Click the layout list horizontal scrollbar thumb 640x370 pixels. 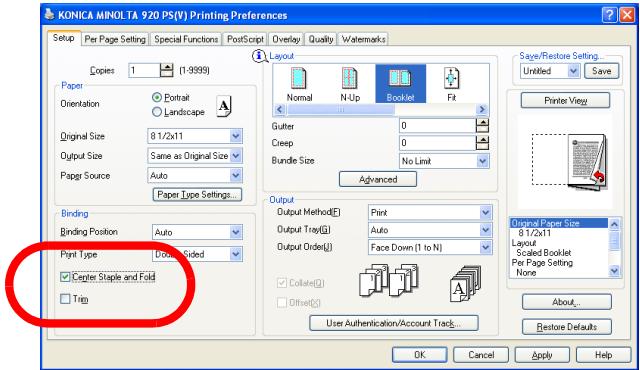(341, 109)
